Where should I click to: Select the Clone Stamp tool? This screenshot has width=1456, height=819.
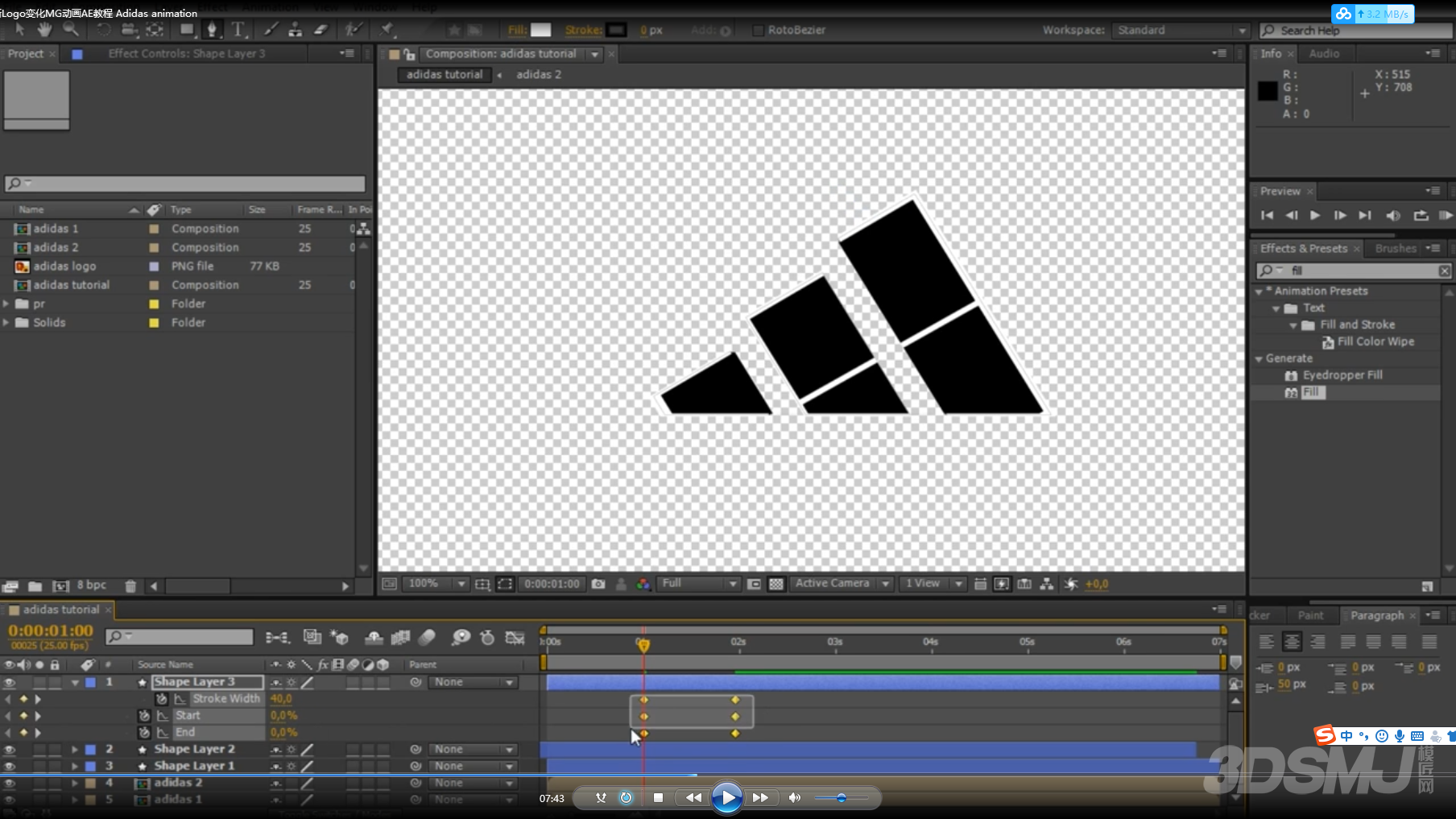click(x=296, y=30)
